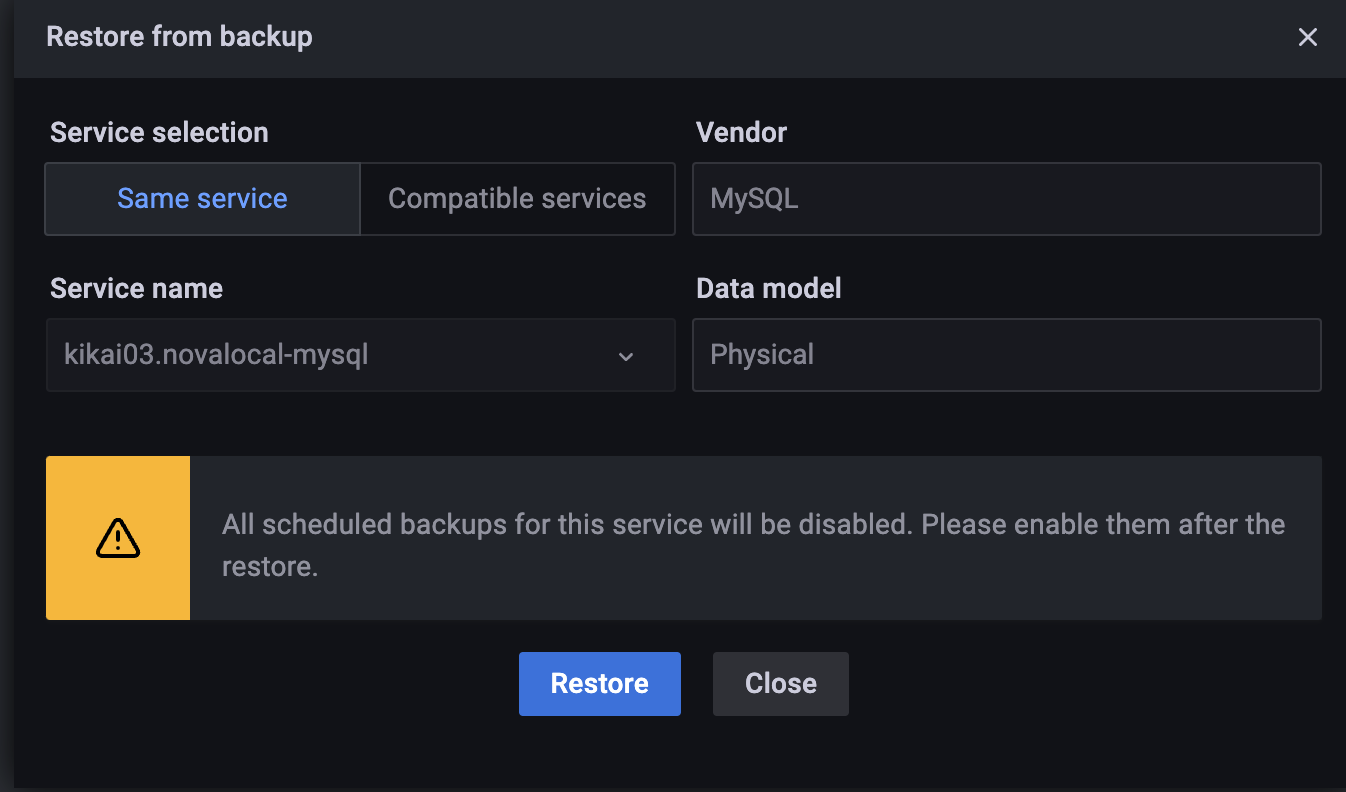Cancel using the grey Close button

coord(781,684)
